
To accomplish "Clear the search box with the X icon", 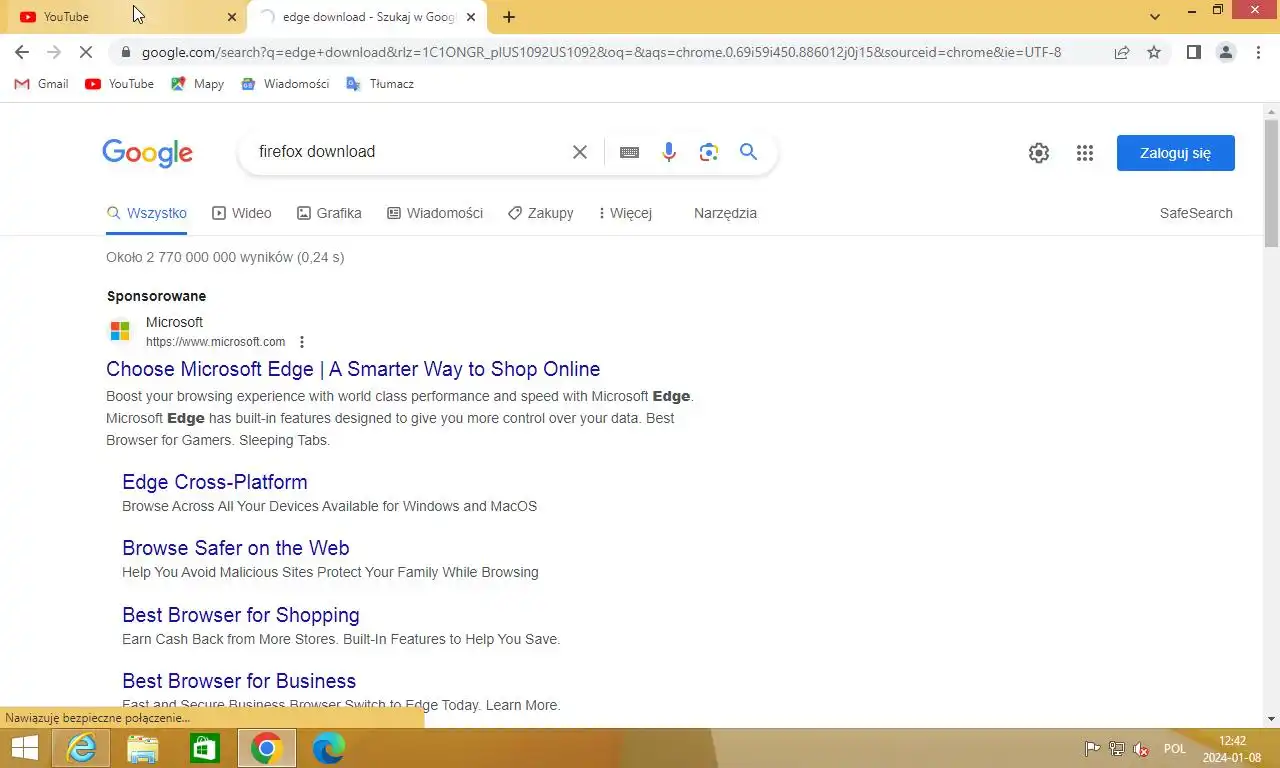I will (x=580, y=152).
